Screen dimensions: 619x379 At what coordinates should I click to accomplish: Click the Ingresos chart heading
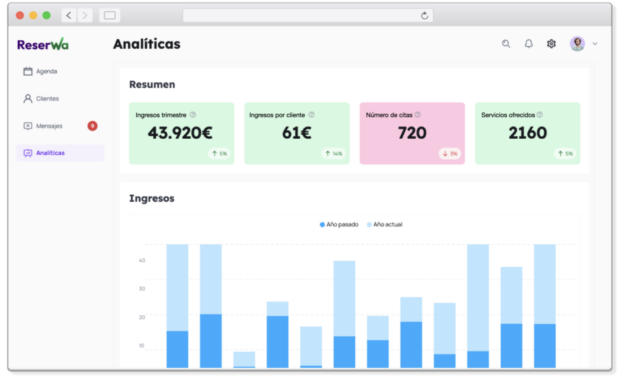[x=152, y=199]
